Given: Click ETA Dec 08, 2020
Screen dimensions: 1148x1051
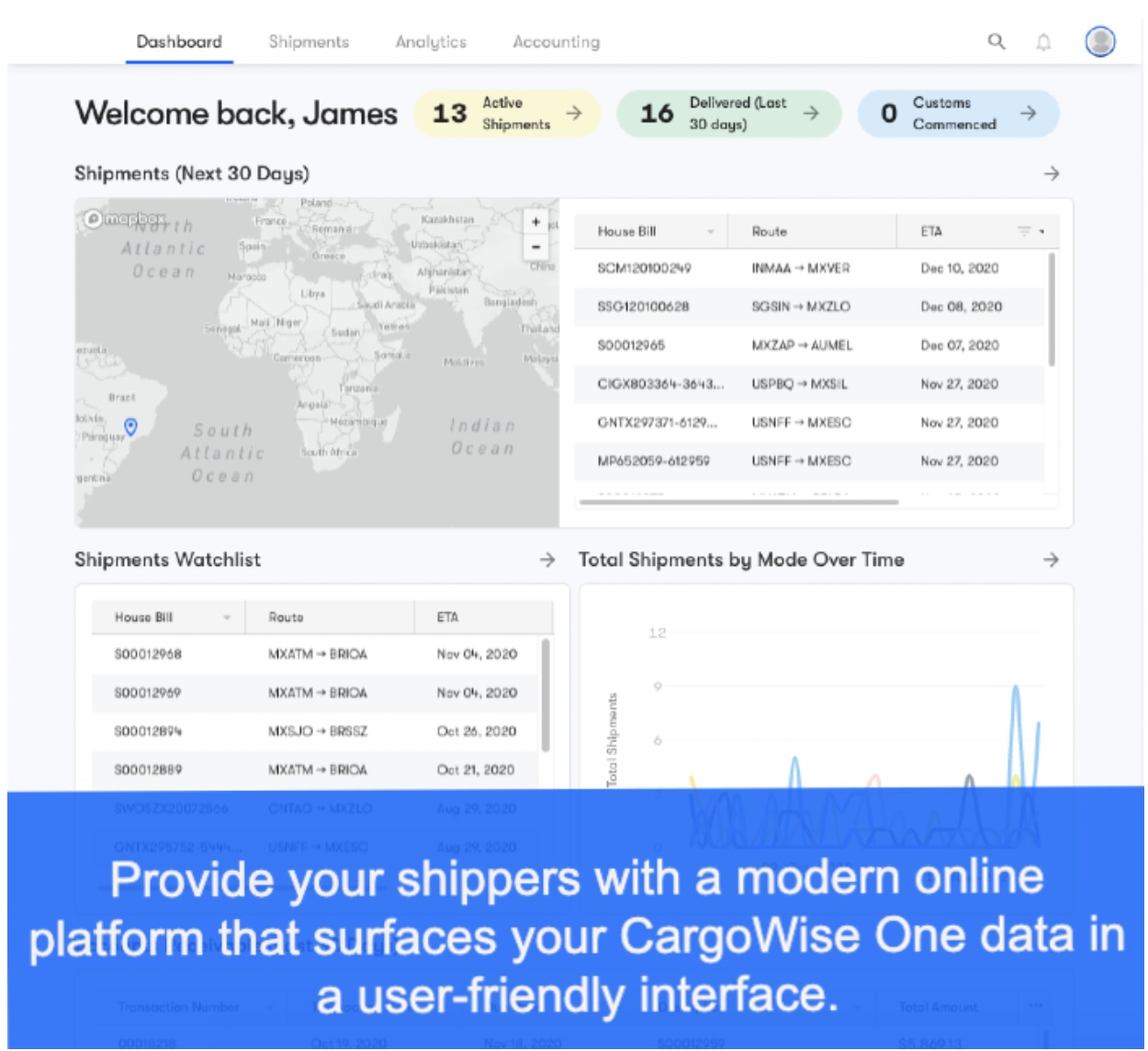Looking at the screenshot, I should point(961,307).
